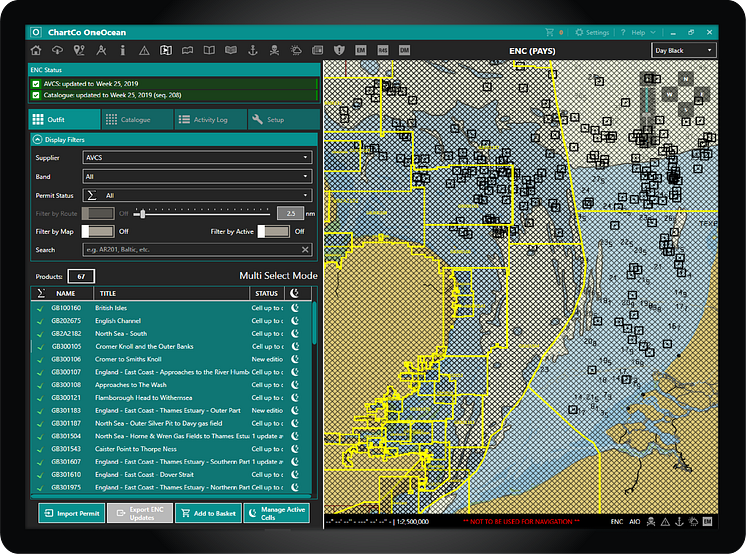The width and height of the screenshot is (746, 554).
Task: Open the blank open-book icon
Action: point(209,50)
